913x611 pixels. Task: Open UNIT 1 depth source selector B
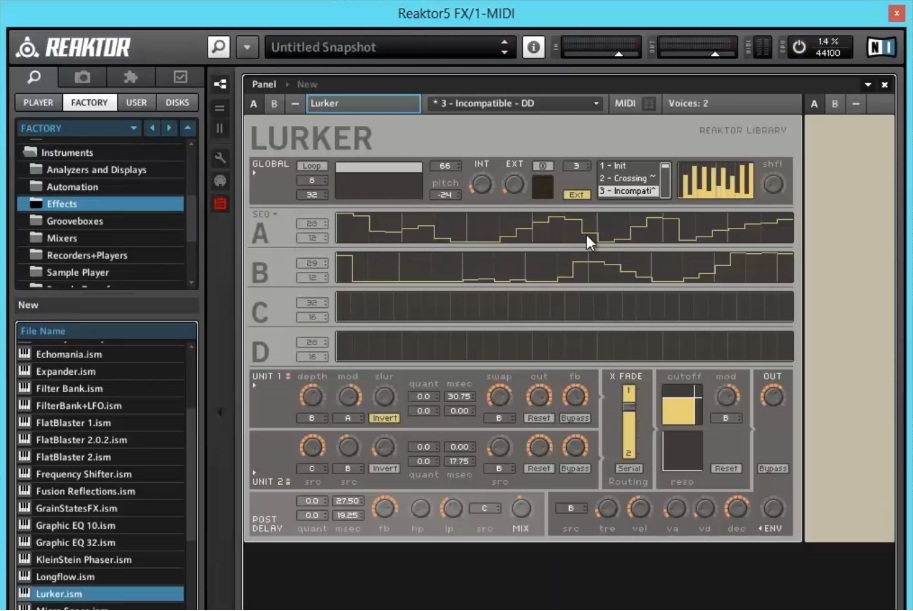(312, 418)
